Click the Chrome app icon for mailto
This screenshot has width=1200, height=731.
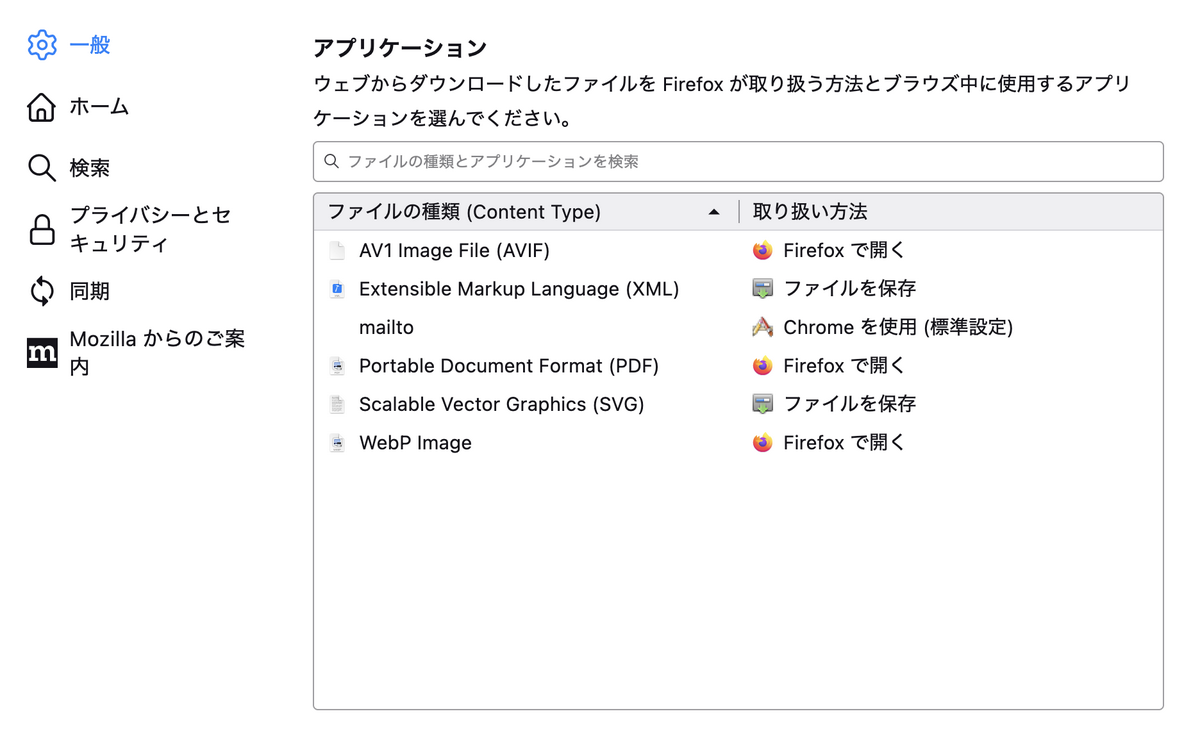[x=763, y=327]
